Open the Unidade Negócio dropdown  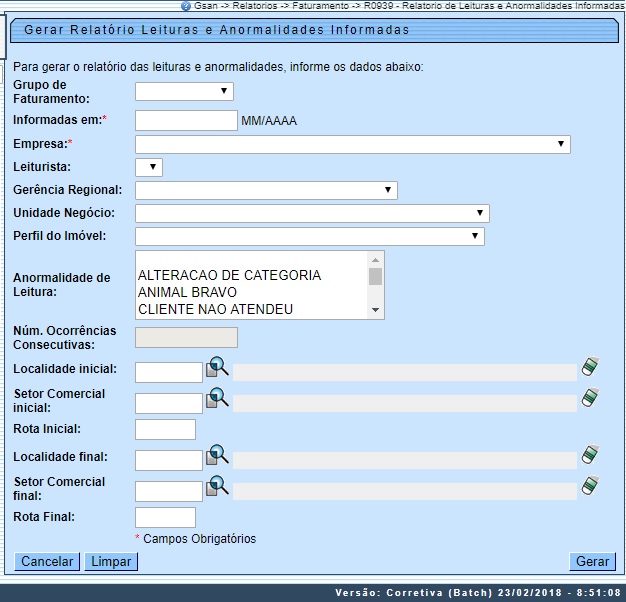coord(312,214)
